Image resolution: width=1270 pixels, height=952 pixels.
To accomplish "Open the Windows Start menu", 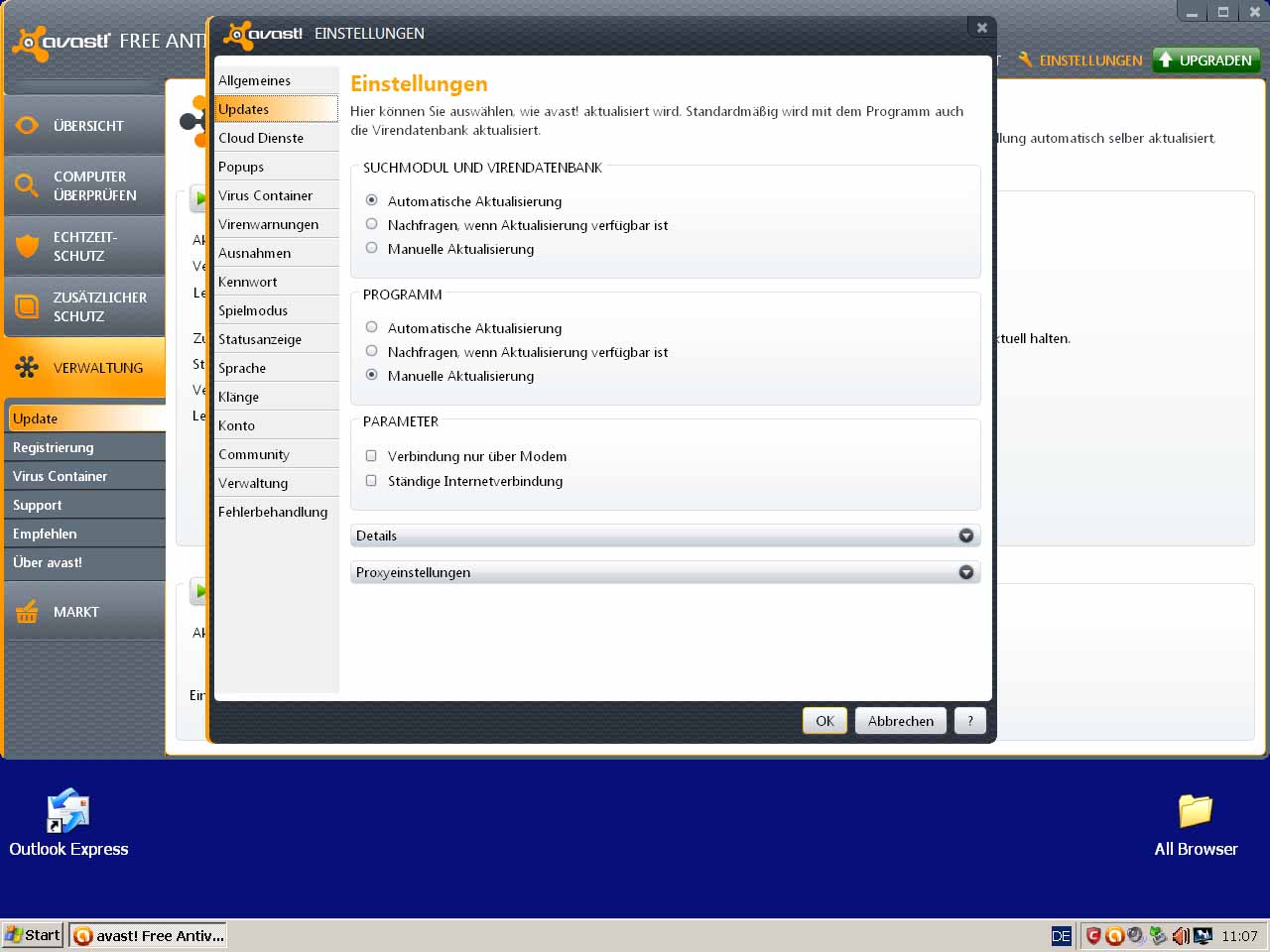I will coord(33,935).
